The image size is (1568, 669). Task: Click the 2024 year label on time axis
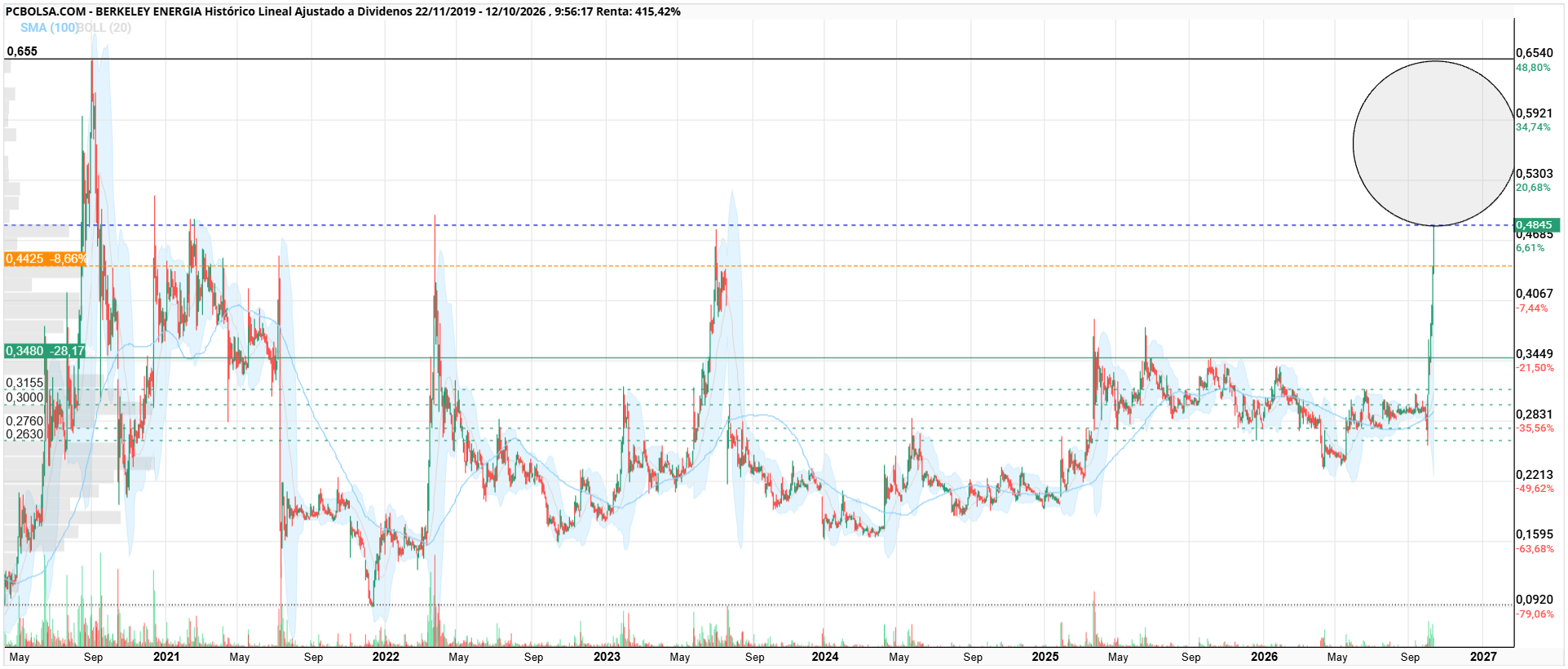tap(825, 657)
